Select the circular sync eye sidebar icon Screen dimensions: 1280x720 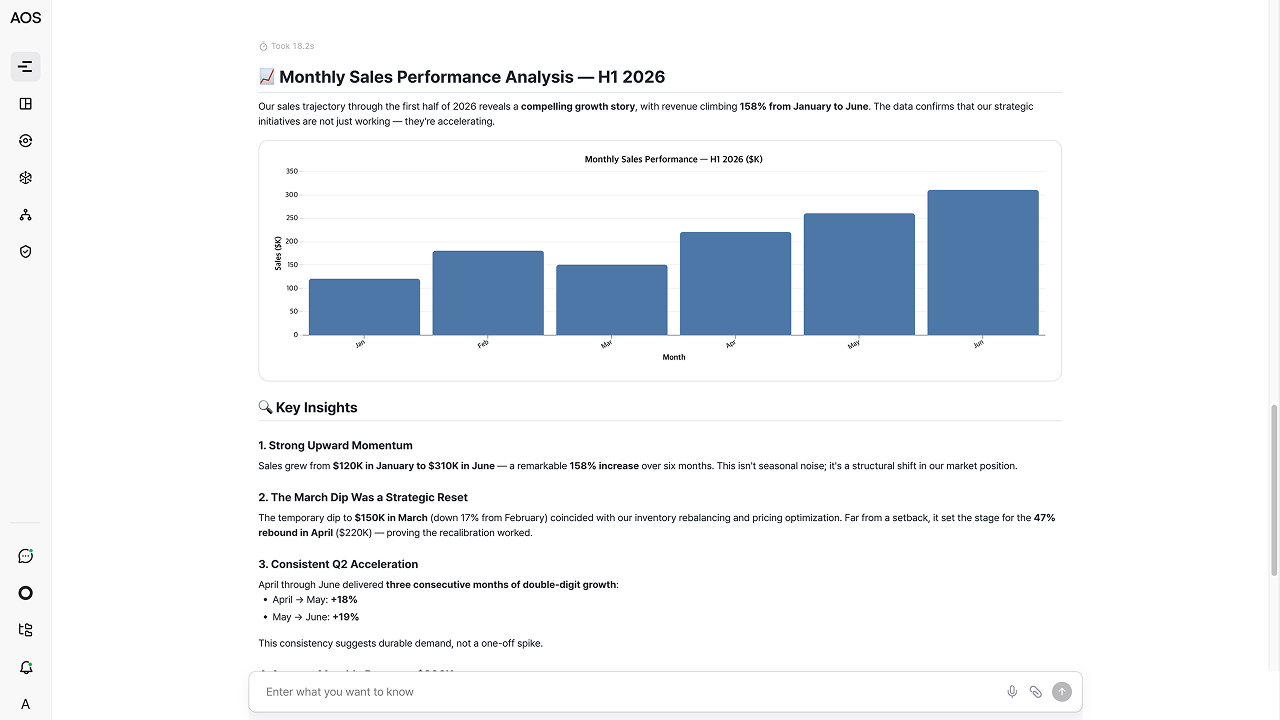pyautogui.click(x=26, y=141)
